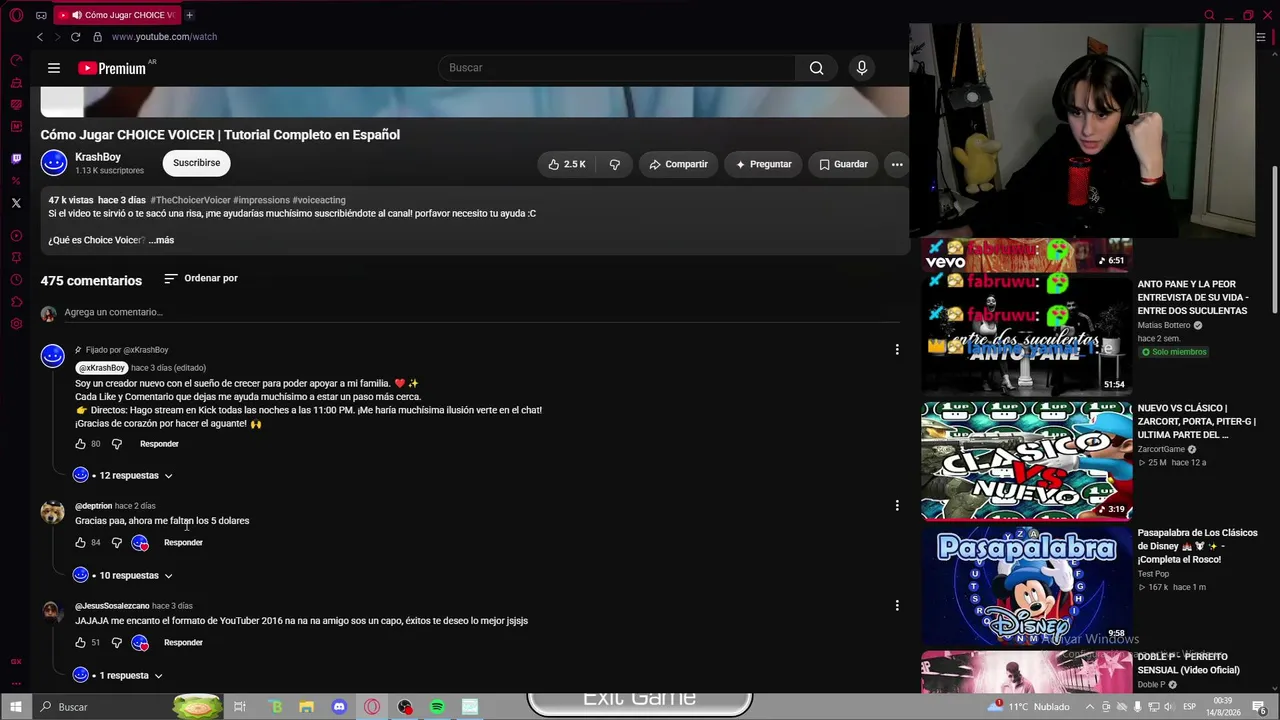Dislike the pinned xKrashBoy comment
Screen dimensions: 1280x720
(117, 444)
